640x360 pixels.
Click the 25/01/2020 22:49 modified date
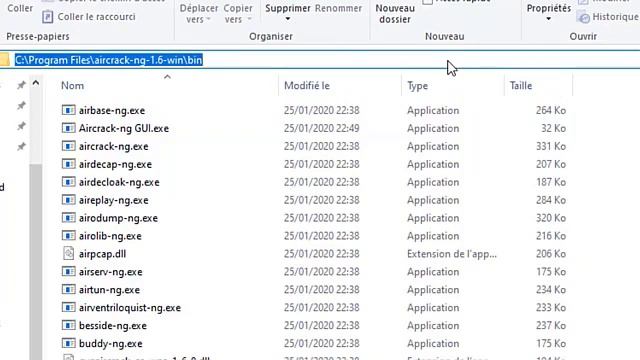point(322,129)
